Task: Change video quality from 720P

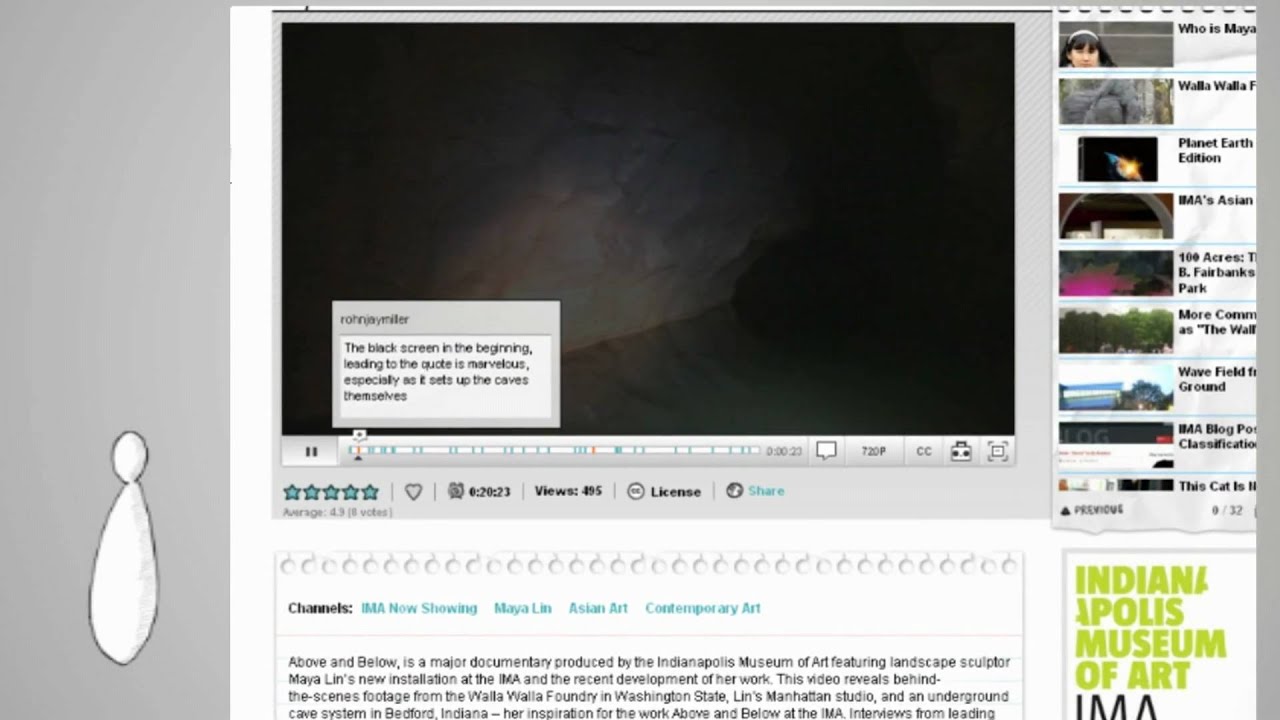Action: (873, 452)
